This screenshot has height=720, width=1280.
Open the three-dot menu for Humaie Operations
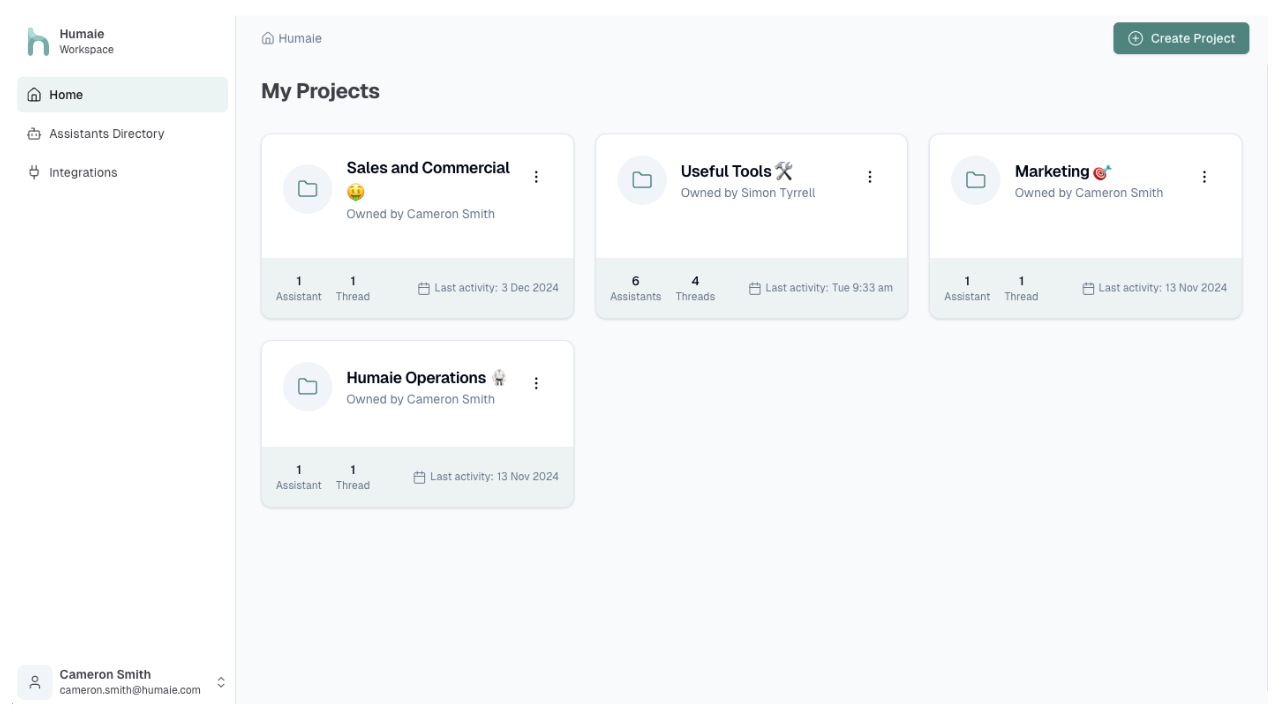click(x=536, y=383)
